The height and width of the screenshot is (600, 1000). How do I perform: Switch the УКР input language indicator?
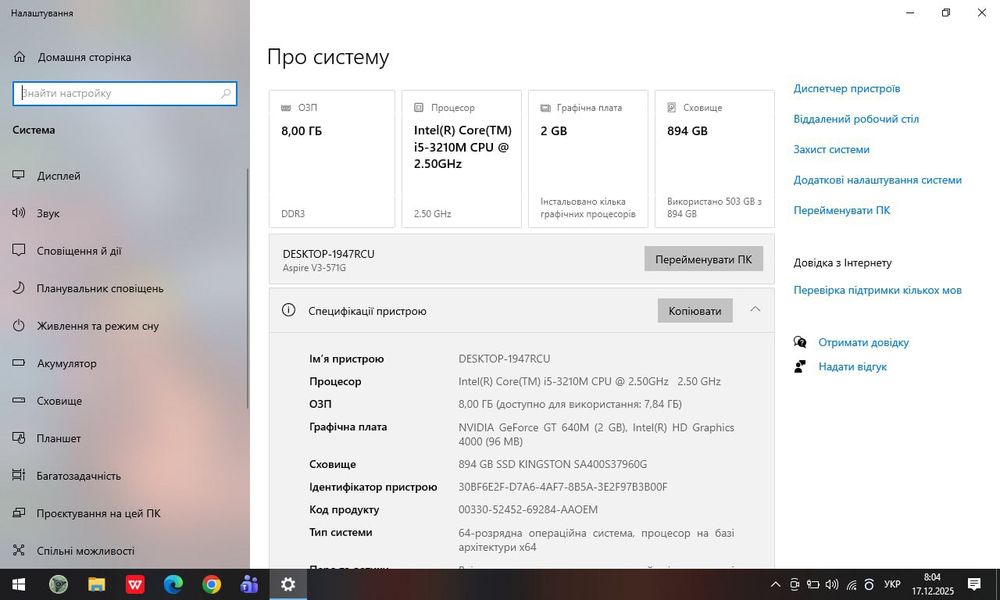coord(892,584)
